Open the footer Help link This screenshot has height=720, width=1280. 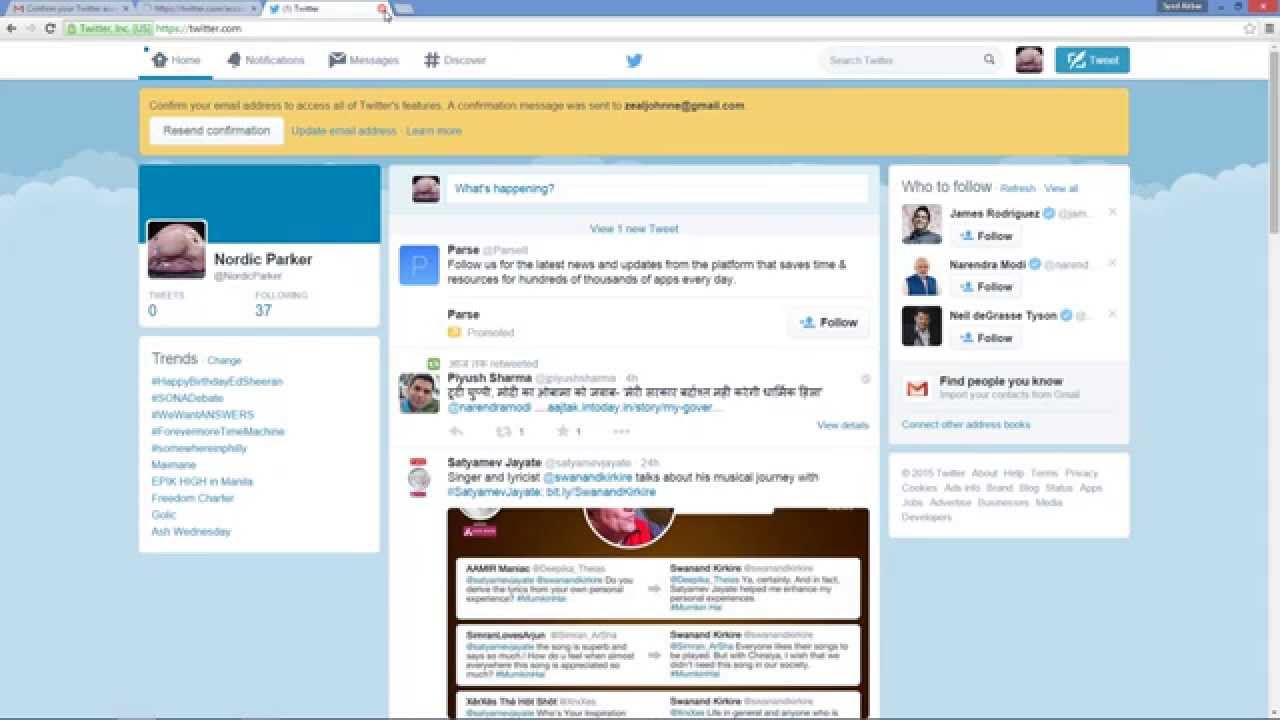1014,473
